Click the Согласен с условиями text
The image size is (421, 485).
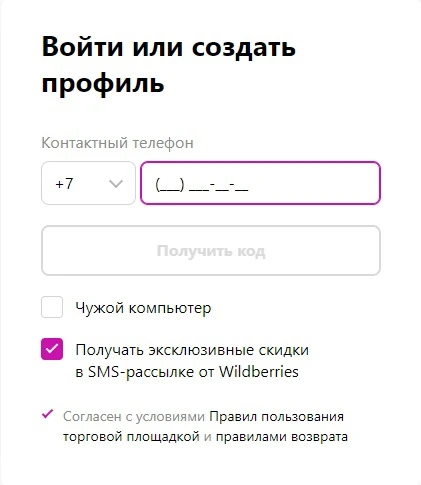[134, 416]
